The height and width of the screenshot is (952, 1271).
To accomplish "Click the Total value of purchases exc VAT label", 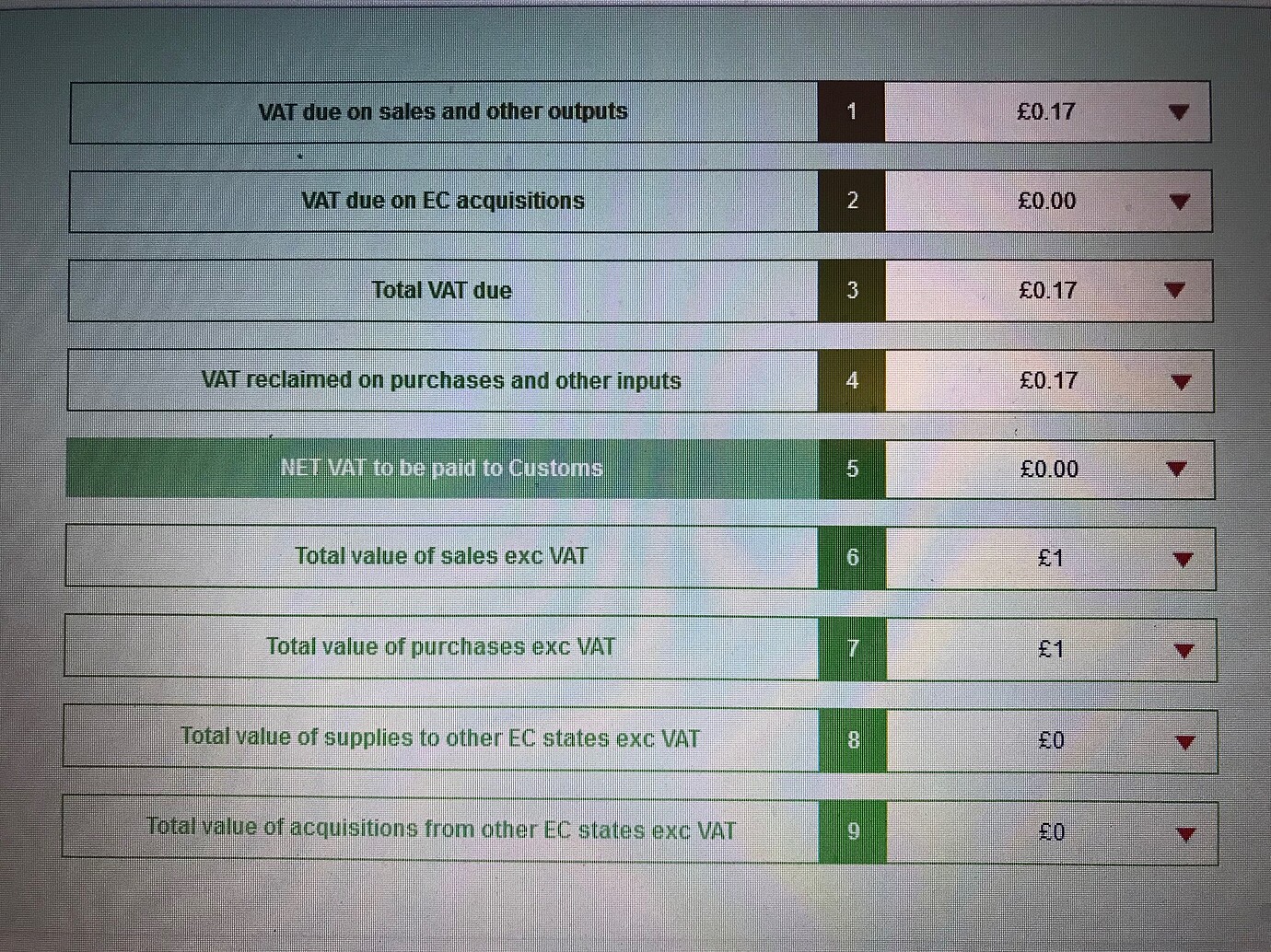I will pos(440,646).
